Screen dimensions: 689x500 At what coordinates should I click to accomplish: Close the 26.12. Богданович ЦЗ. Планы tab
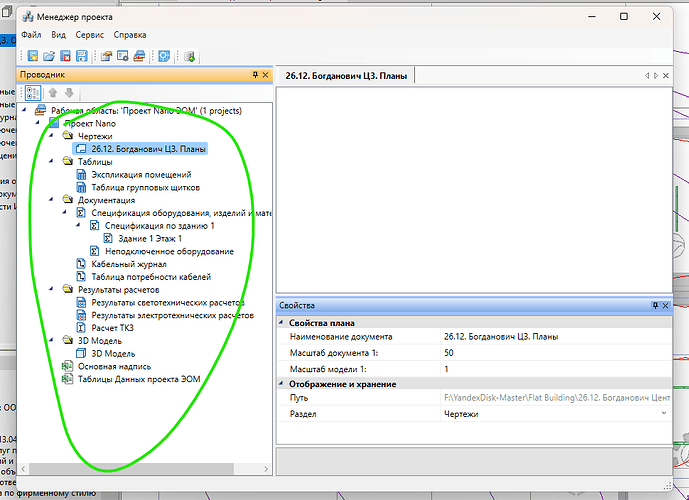(x=666, y=76)
